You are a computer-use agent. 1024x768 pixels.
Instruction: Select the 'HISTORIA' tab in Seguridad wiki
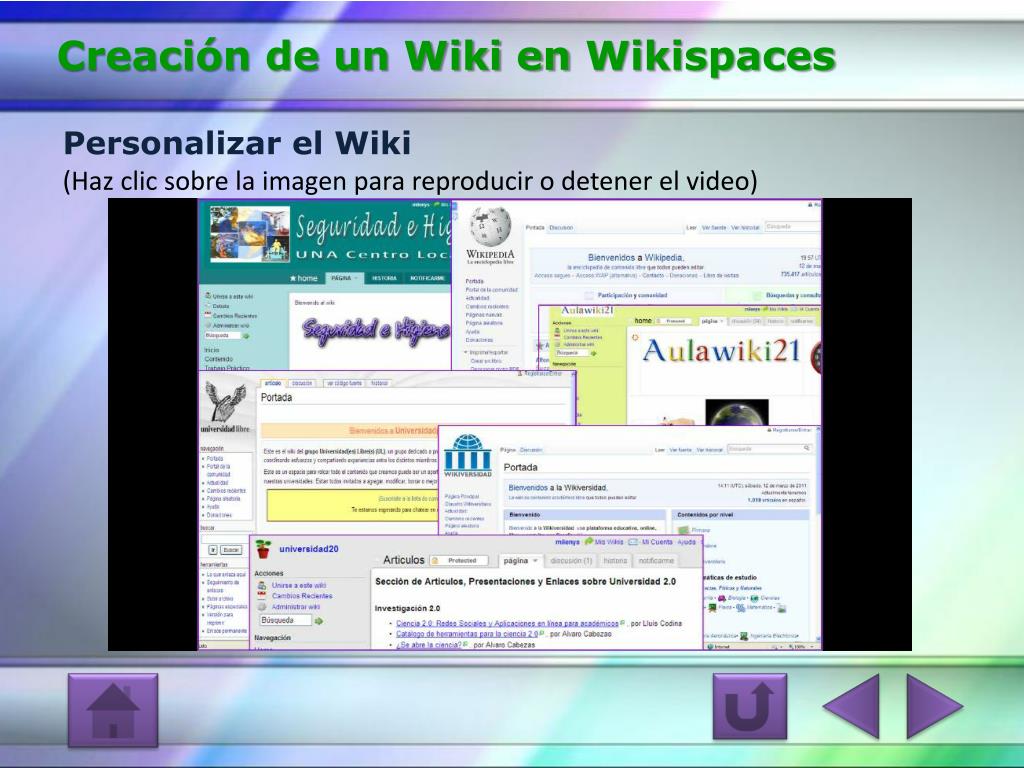point(384,278)
